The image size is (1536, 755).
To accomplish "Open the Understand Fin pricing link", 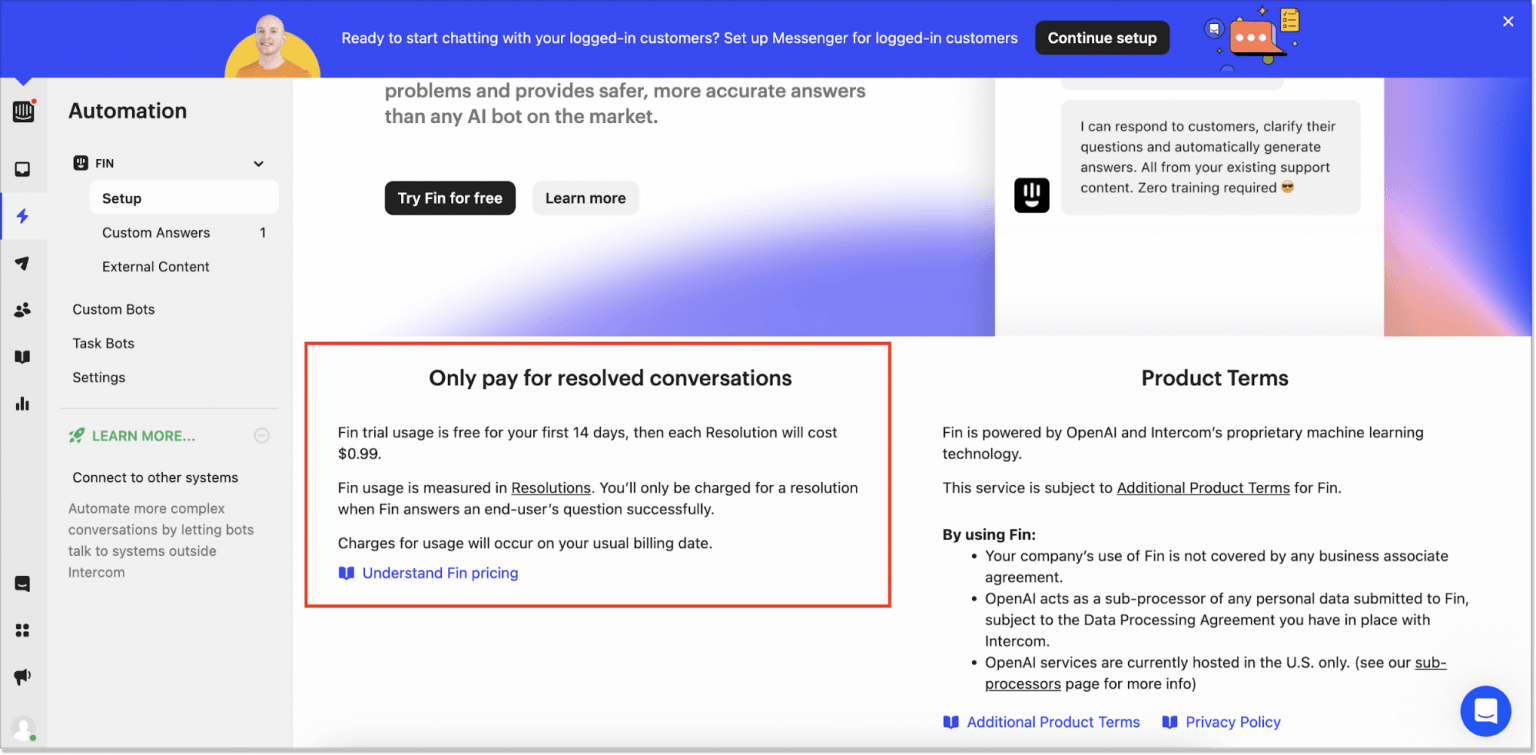I will pyautogui.click(x=440, y=572).
